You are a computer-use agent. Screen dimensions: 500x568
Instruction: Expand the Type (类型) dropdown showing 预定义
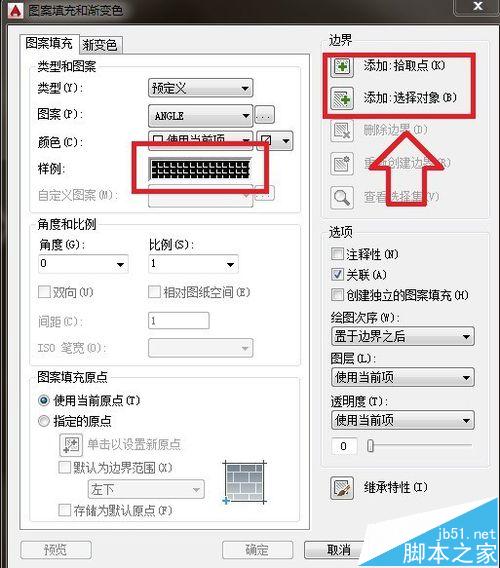click(200, 88)
